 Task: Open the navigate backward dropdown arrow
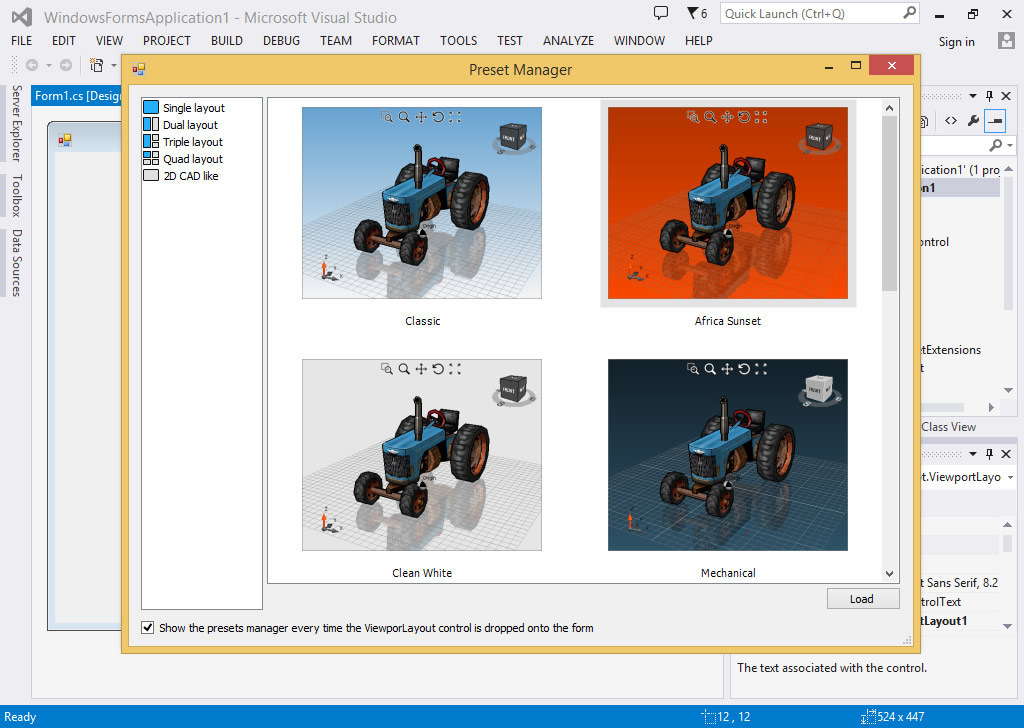click(48, 65)
